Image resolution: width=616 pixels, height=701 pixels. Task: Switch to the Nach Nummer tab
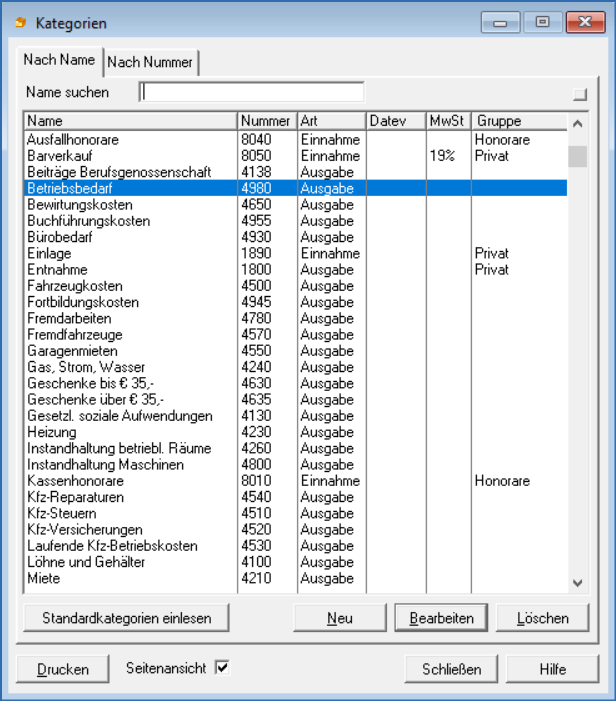pyautogui.click(x=150, y=62)
